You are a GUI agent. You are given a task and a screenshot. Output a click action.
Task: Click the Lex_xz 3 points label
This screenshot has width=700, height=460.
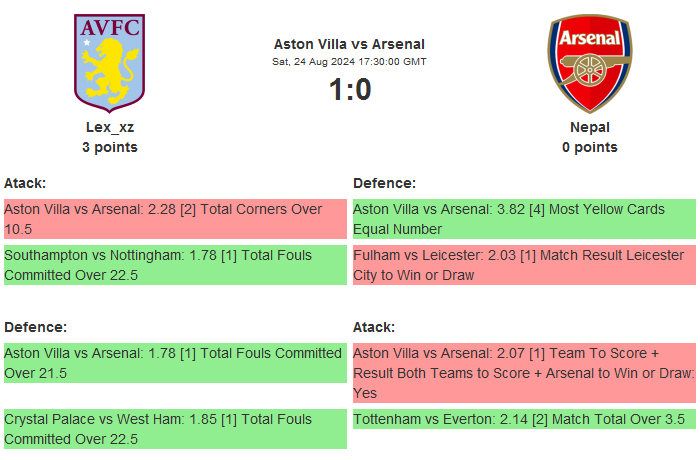[x=110, y=147]
